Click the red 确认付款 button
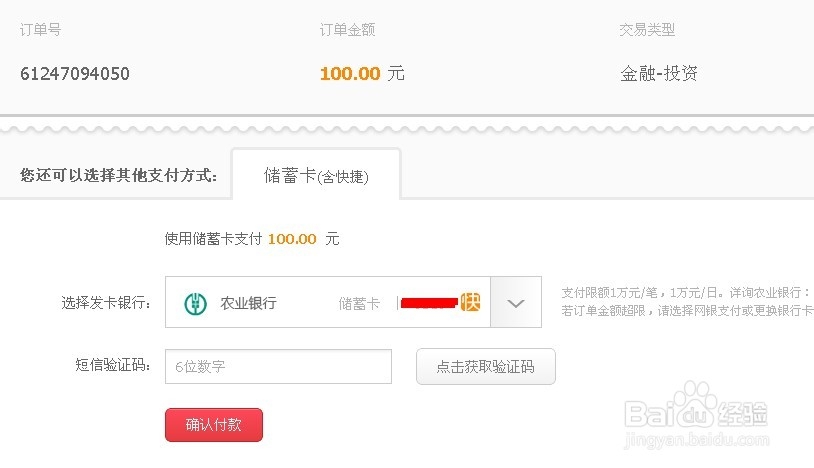 [214, 425]
